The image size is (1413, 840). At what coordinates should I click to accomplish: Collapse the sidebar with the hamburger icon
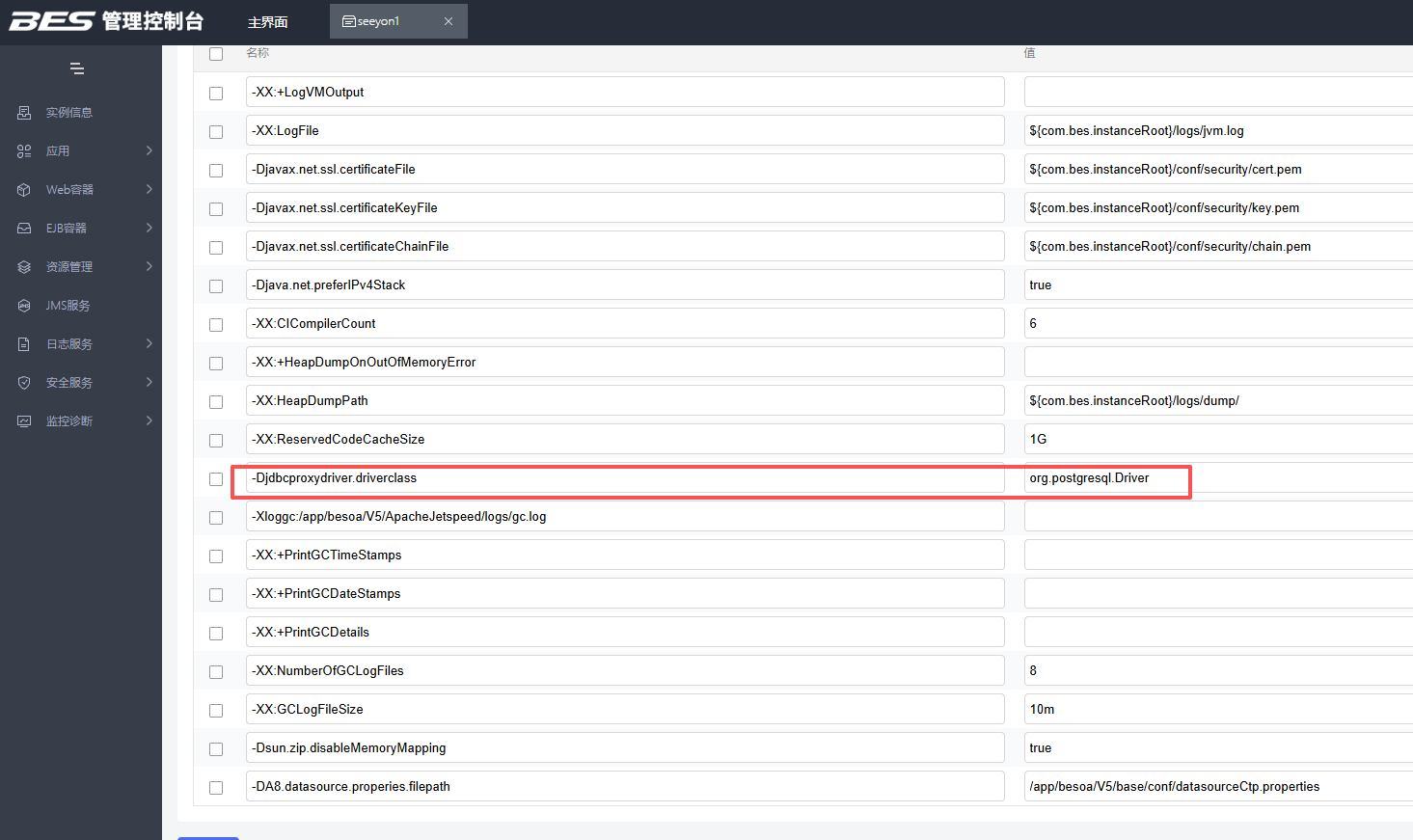pos(77,68)
